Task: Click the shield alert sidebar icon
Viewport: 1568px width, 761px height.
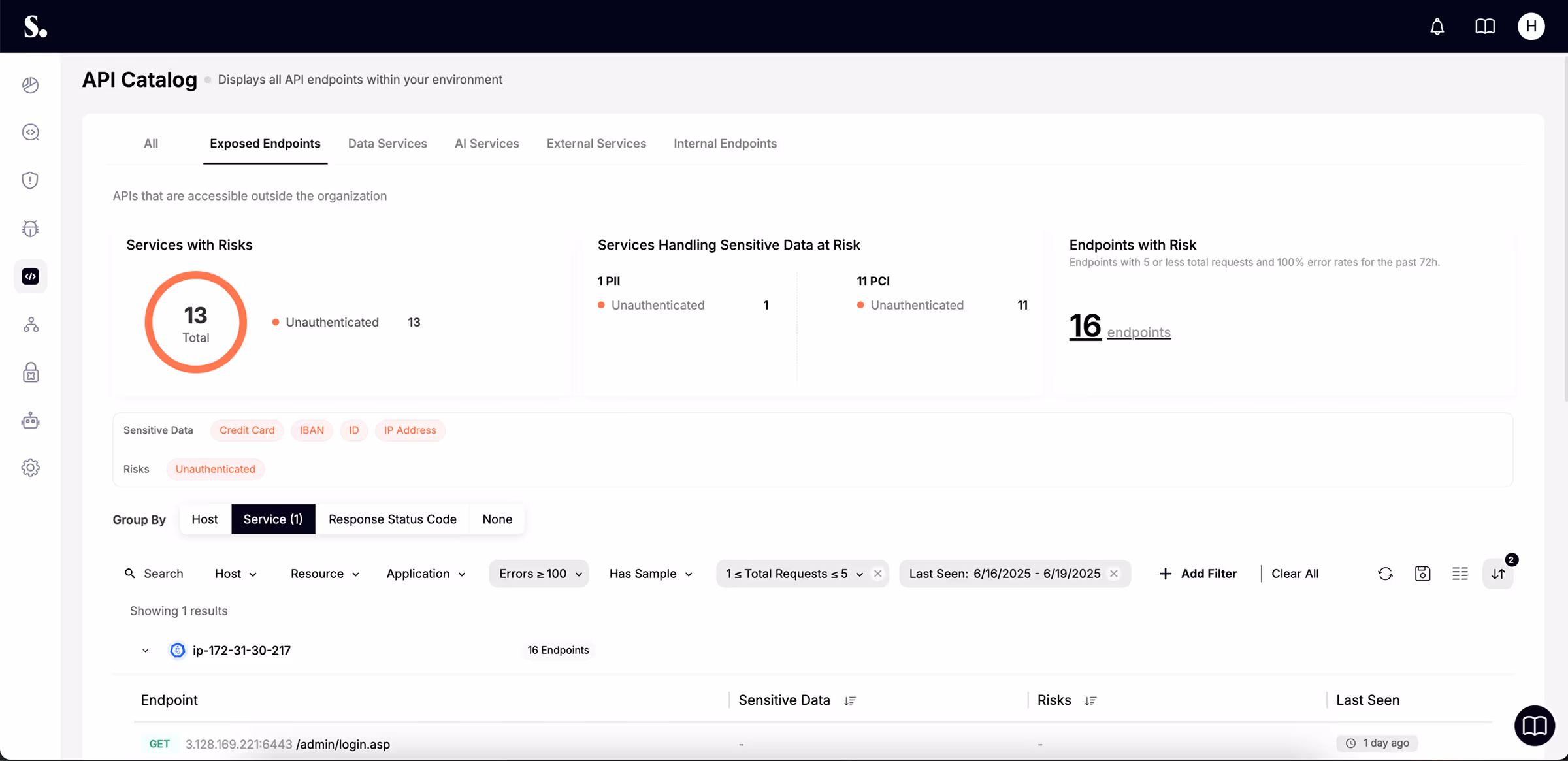Action: point(30,180)
